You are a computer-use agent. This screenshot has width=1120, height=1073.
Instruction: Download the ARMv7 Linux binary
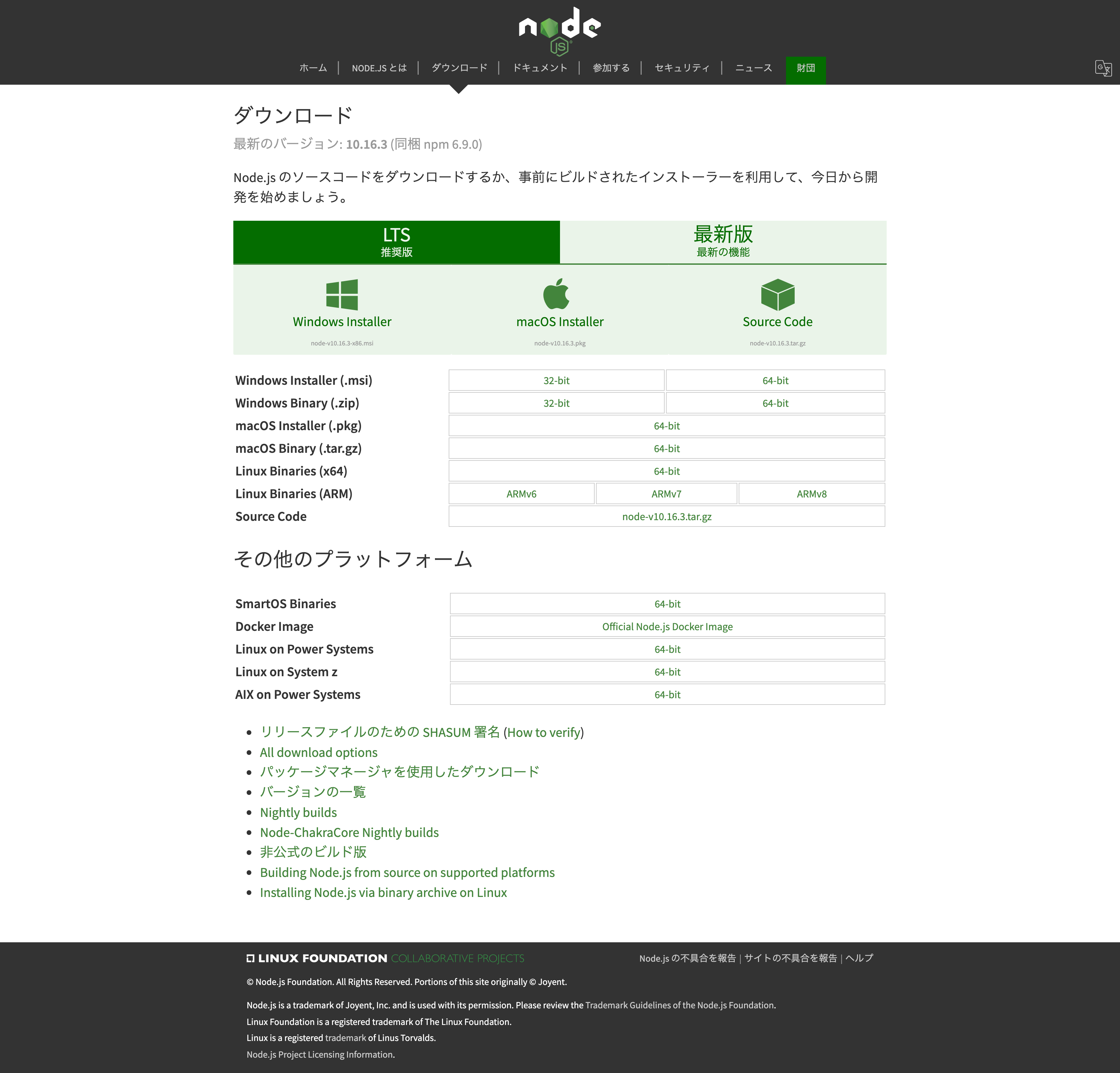666,493
